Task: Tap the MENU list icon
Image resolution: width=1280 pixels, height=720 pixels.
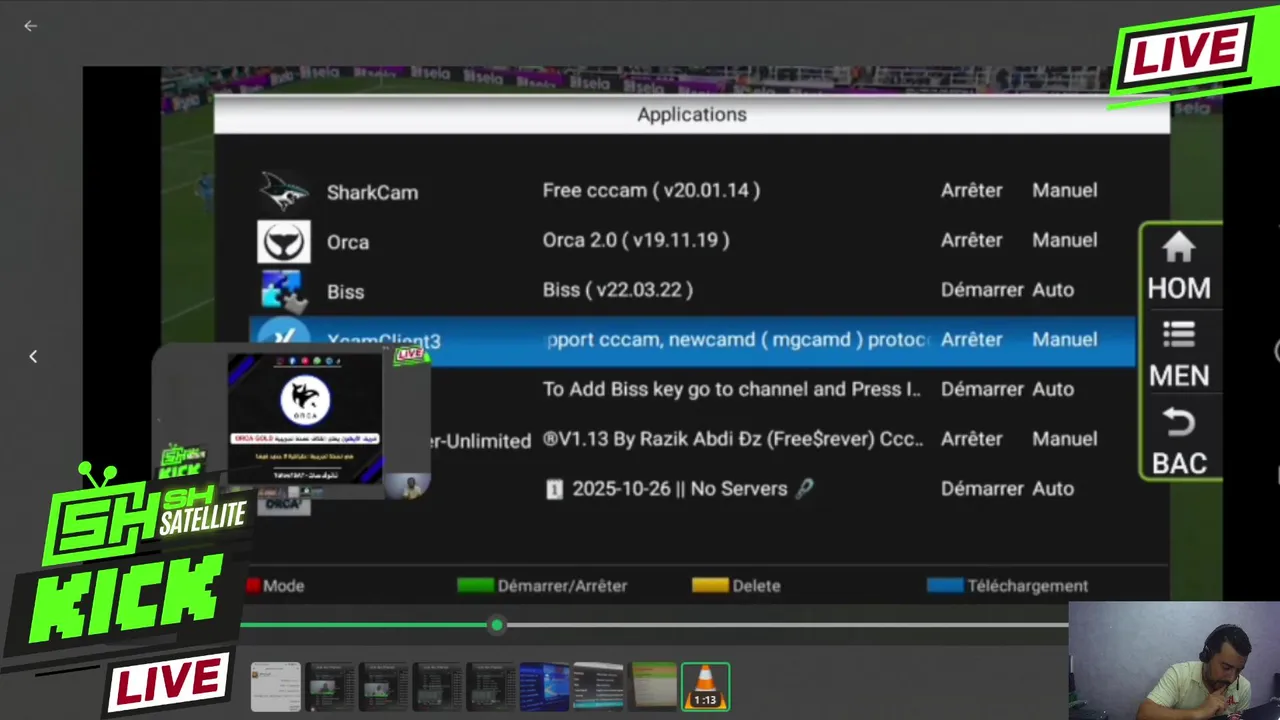Action: click(1179, 334)
